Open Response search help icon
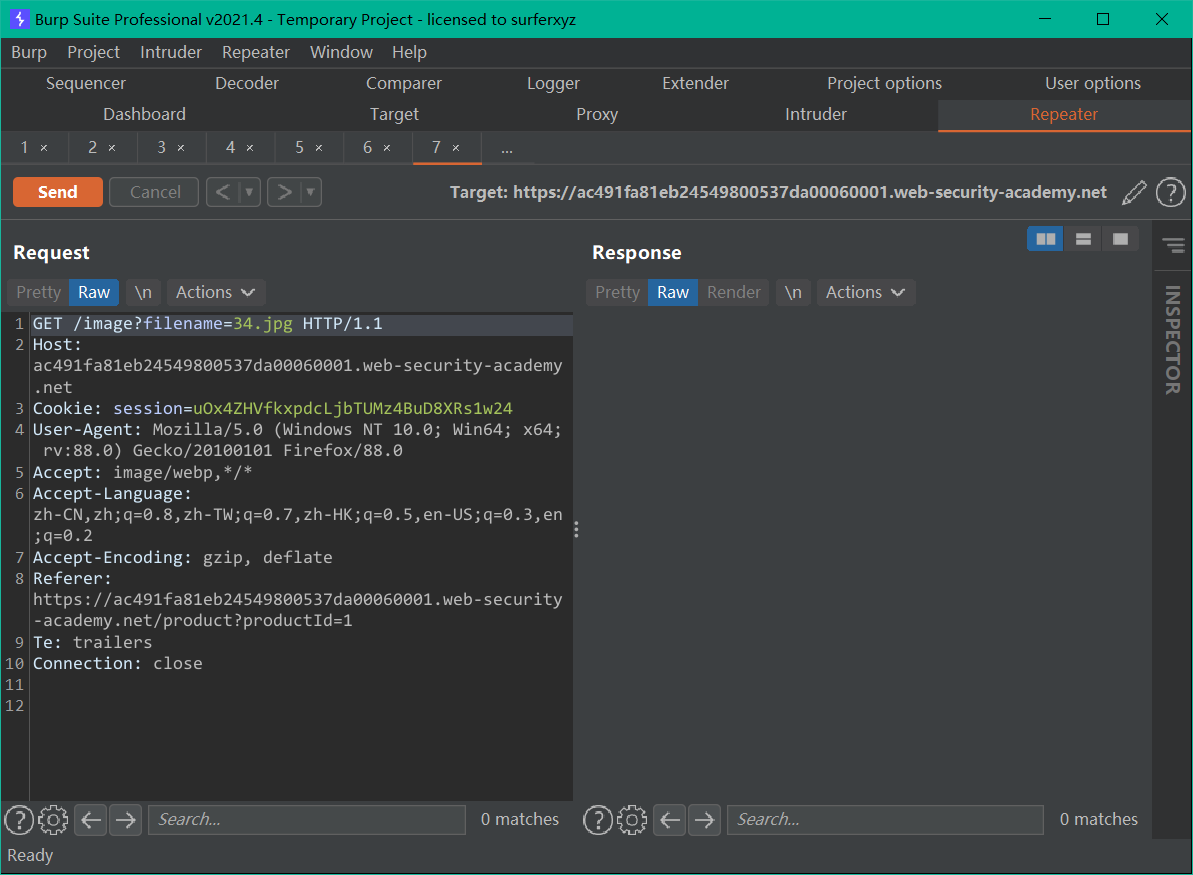Viewport: 1193px width, 875px height. click(598, 819)
